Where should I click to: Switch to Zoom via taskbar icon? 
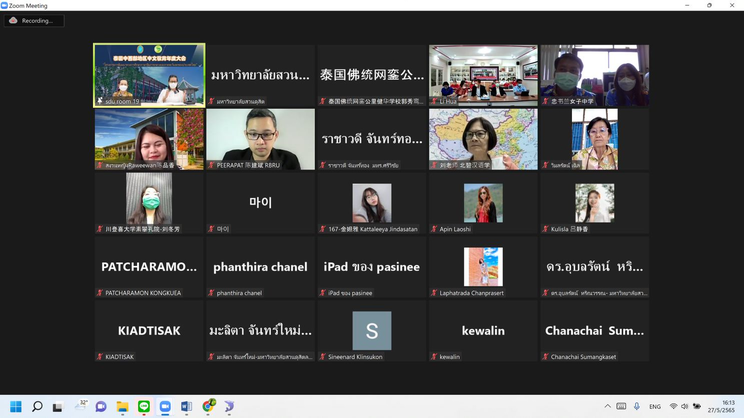coord(165,407)
